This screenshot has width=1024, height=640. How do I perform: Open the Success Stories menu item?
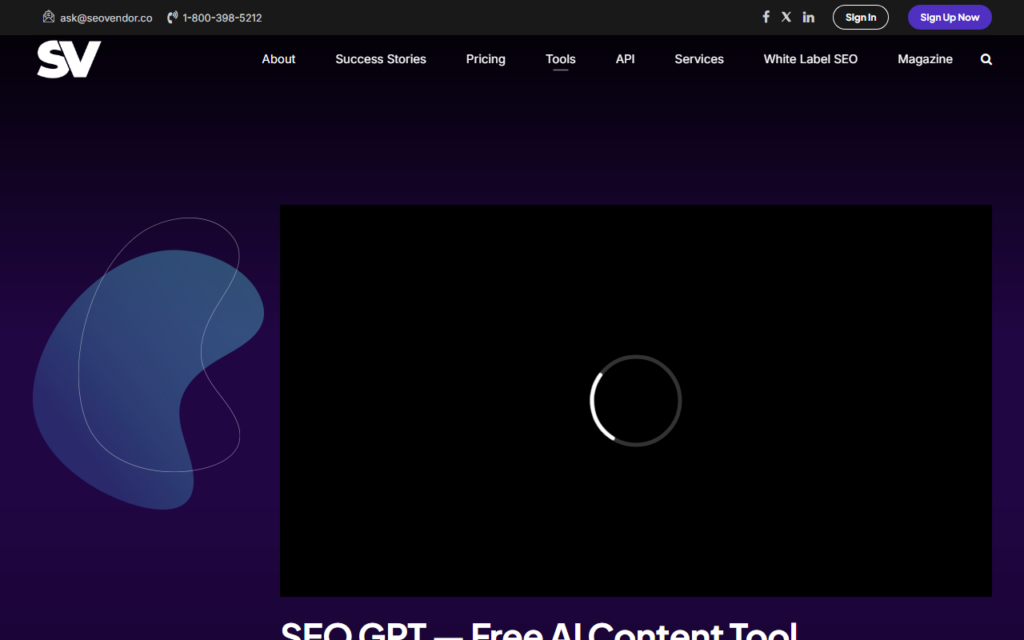[x=381, y=59]
